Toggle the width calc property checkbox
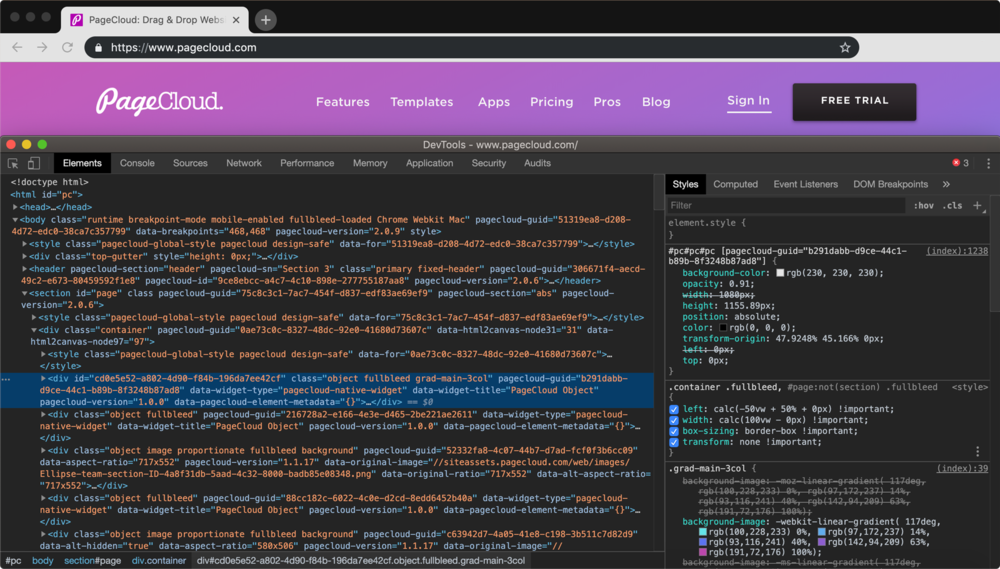 point(673,420)
